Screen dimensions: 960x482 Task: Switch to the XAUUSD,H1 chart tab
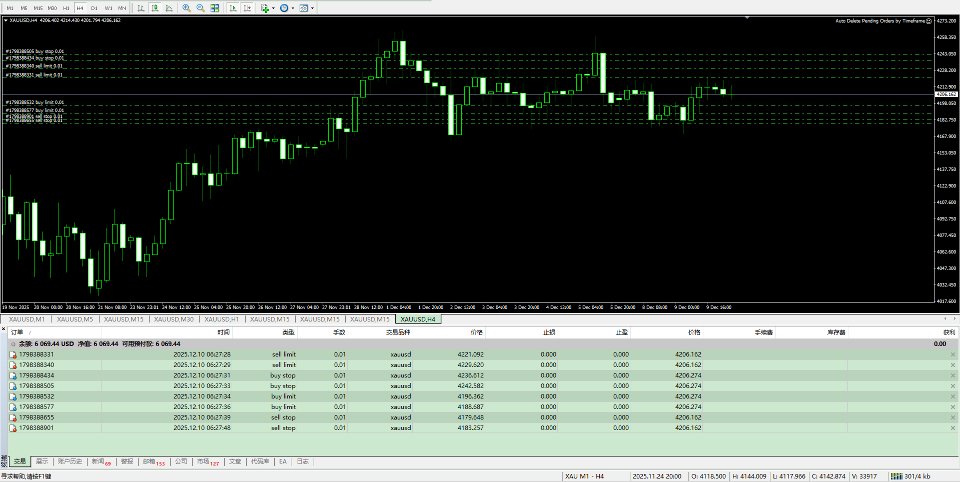pyautogui.click(x=222, y=319)
